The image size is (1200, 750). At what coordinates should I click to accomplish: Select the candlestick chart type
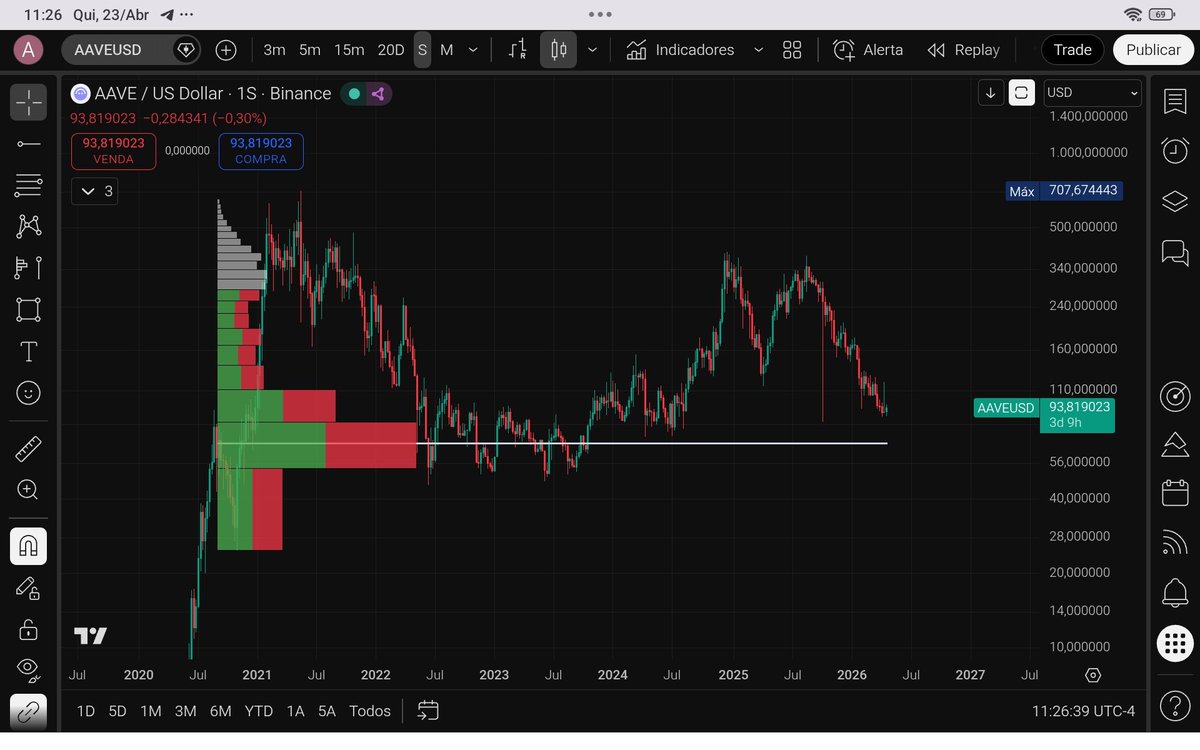[x=558, y=50]
